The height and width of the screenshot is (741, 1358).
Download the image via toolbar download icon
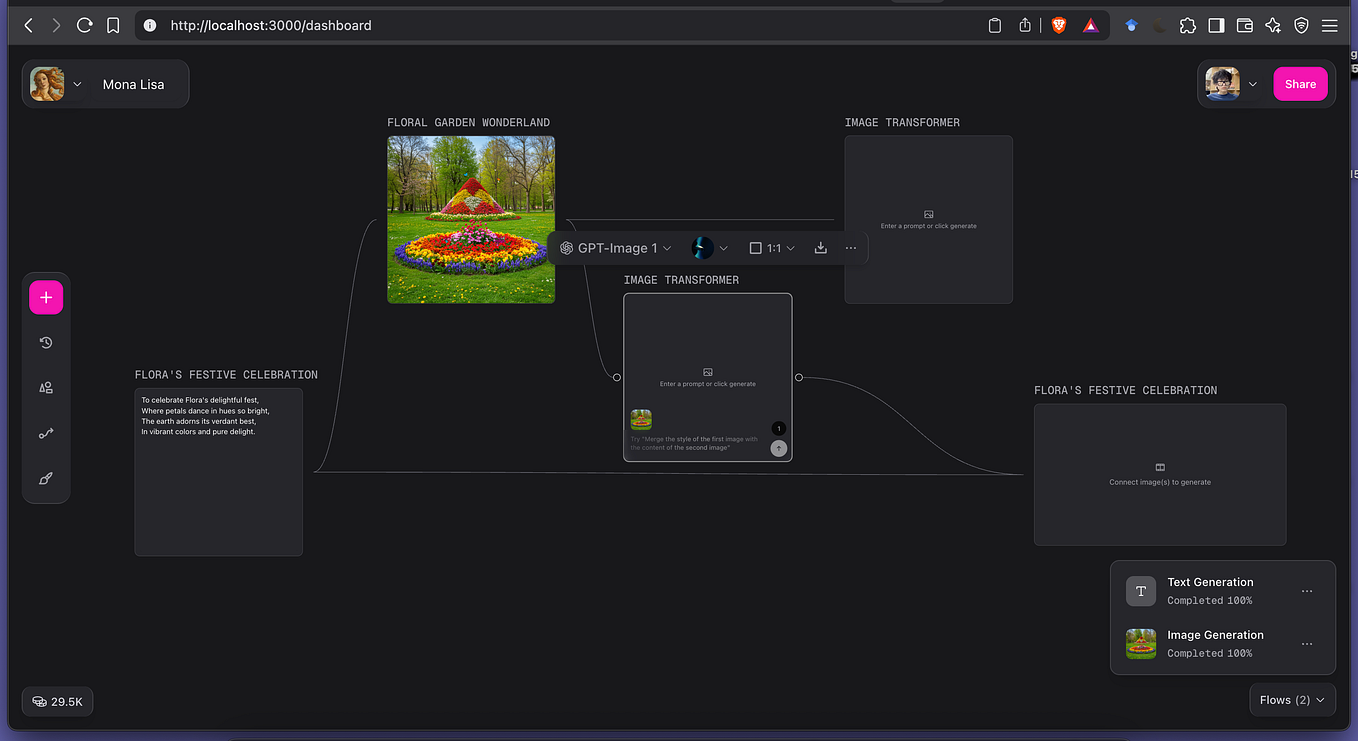(820, 248)
